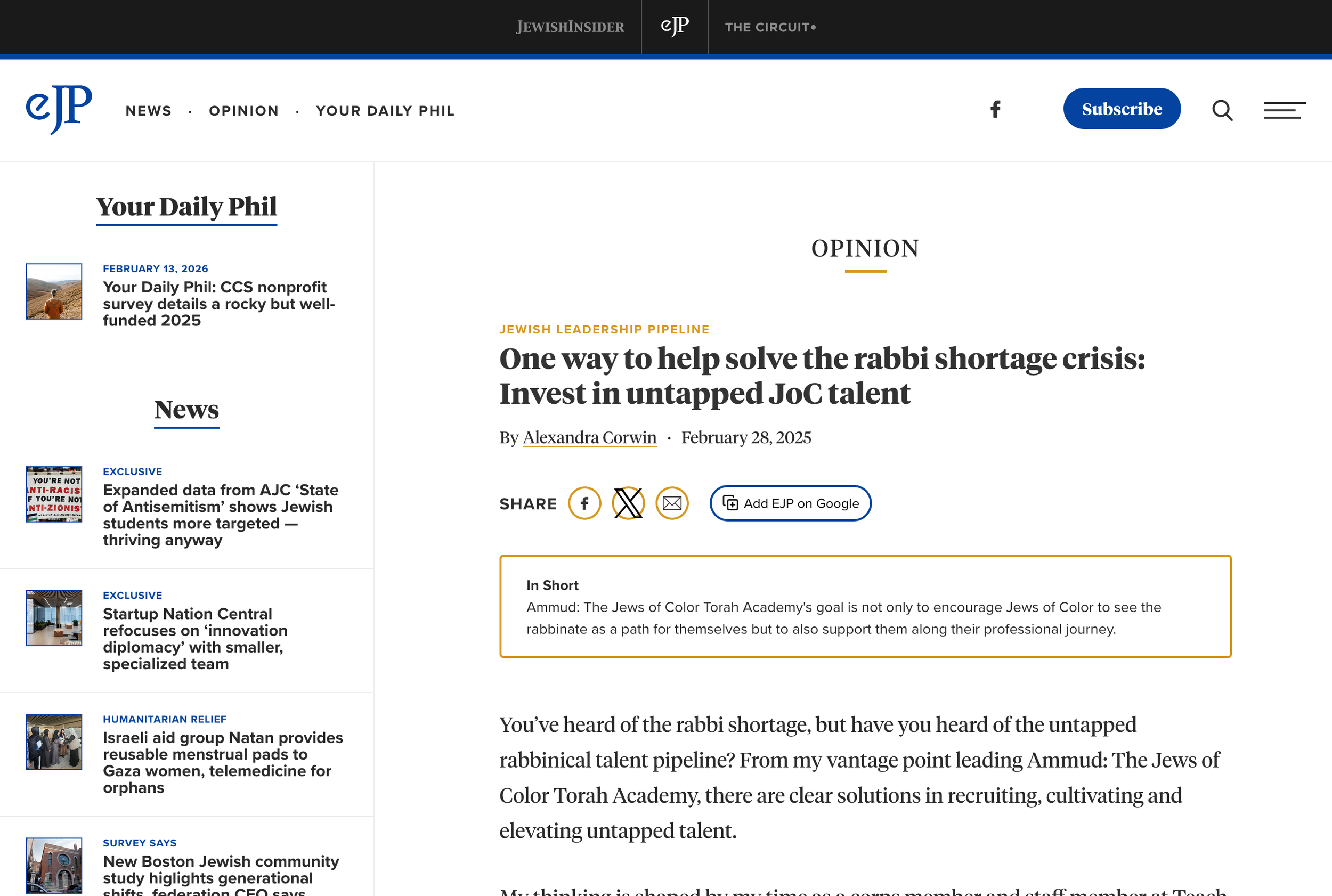
Task: Click the Startup Nation Central article thumbnail
Action: point(54,618)
